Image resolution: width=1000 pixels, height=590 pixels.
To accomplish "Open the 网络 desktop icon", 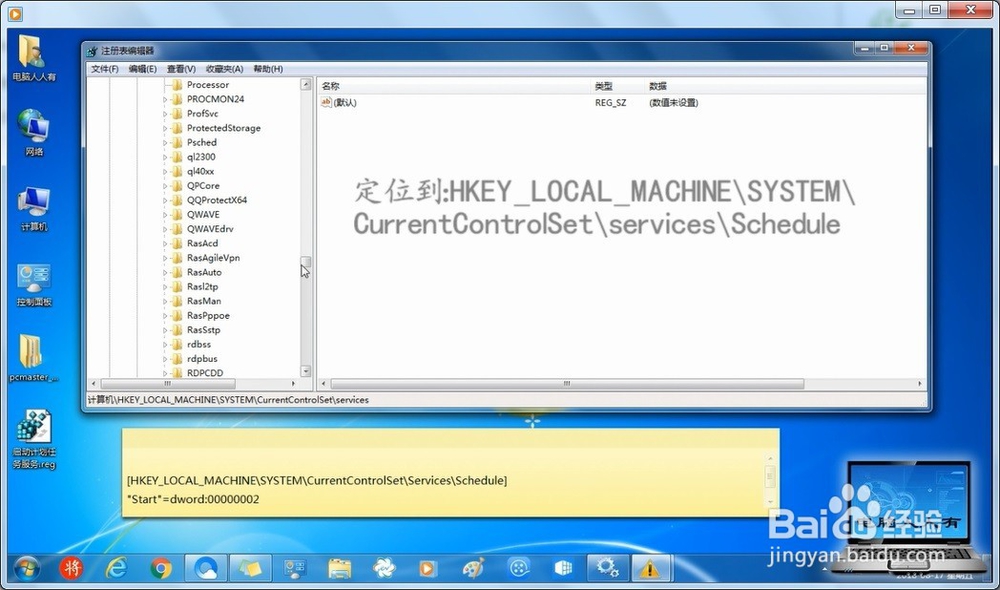I will click(x=33, y=133).
